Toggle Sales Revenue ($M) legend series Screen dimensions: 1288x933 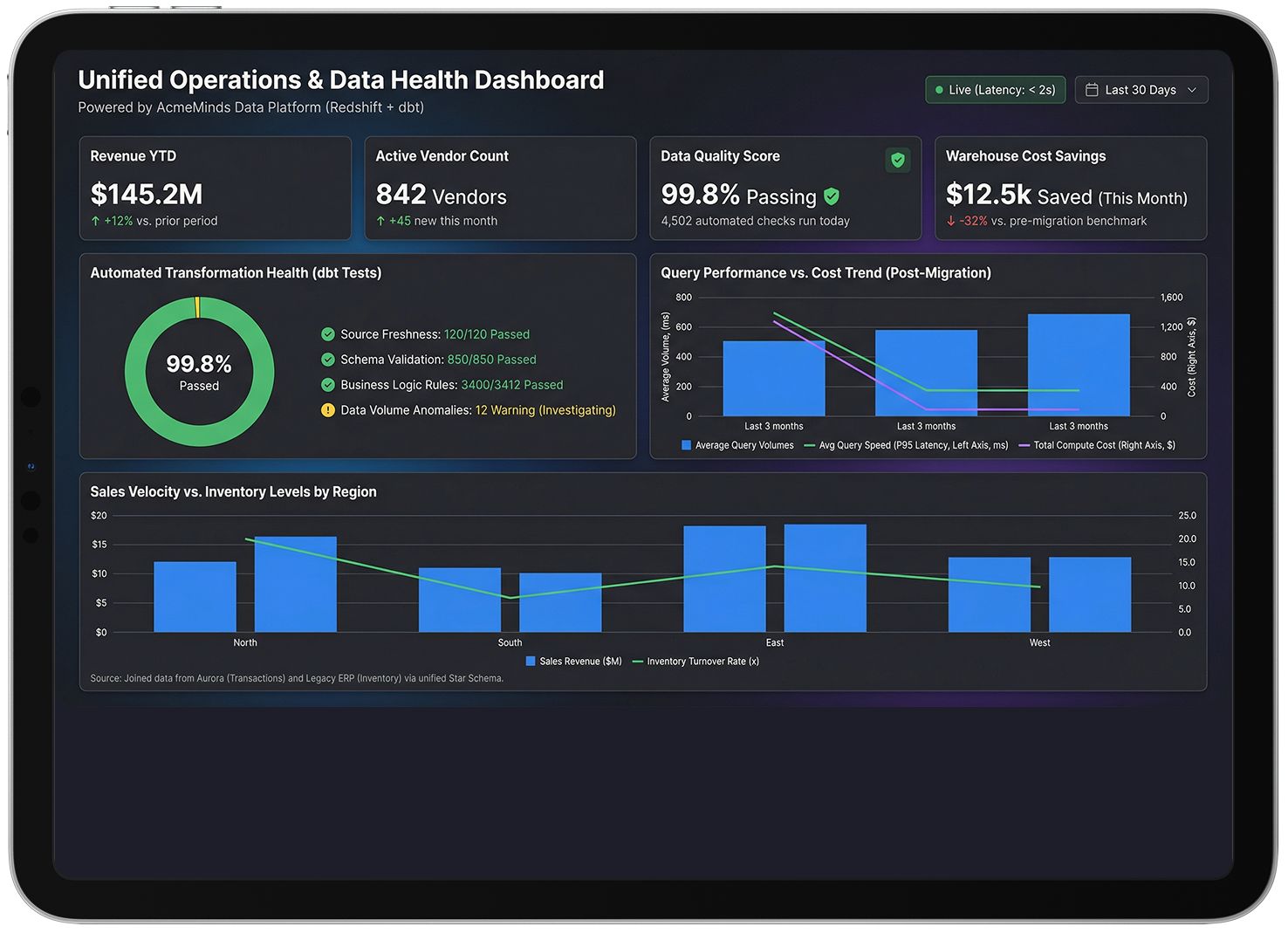[574, 662]
